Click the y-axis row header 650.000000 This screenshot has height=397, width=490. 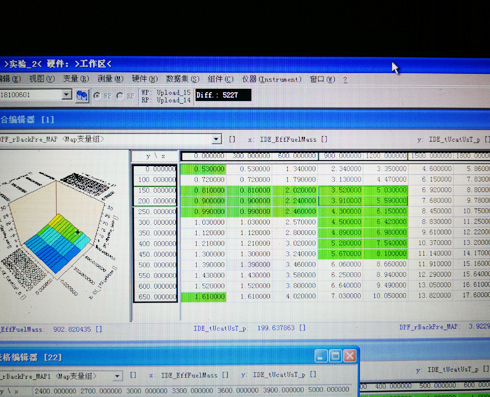click(155, 297)
